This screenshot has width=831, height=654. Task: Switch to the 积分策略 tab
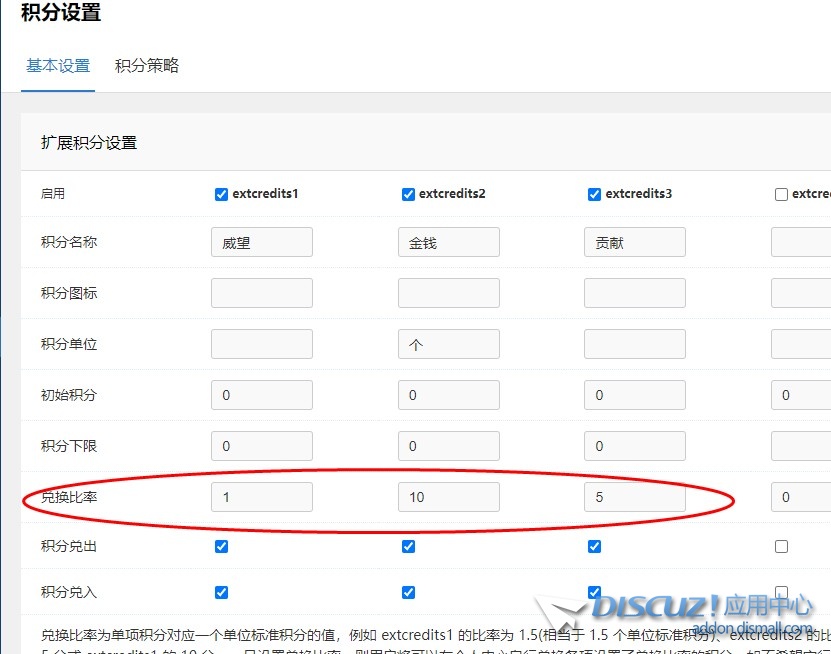coord(147,66)
